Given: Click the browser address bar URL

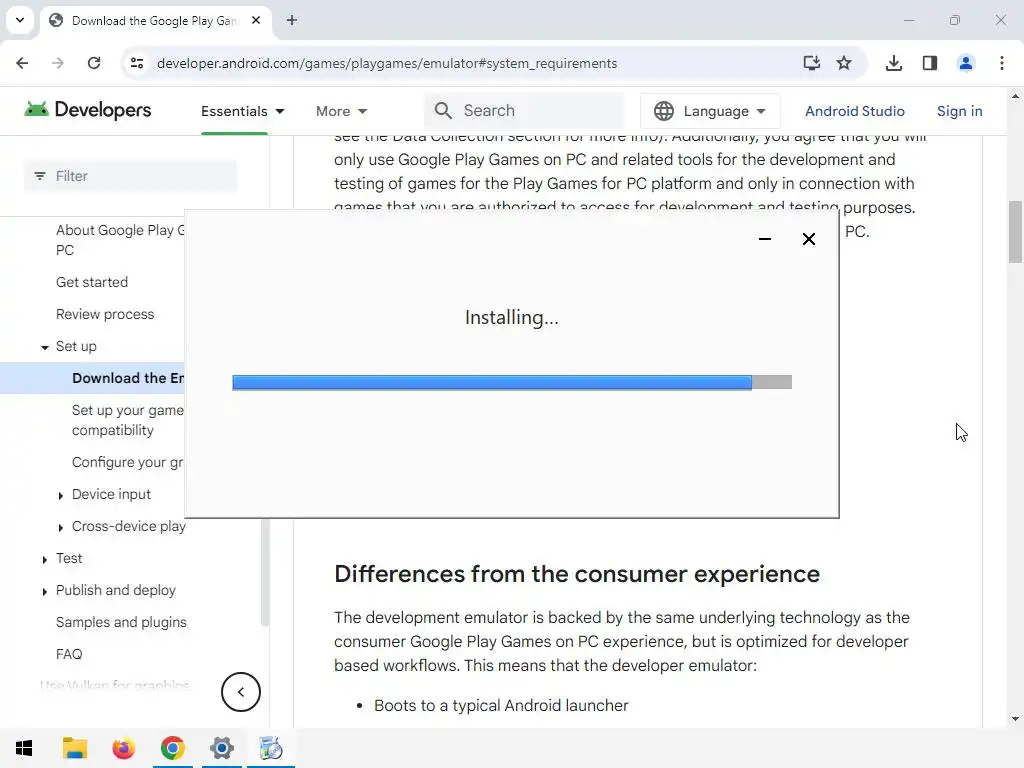Looking at the screenshot, I should tap(387, 63).
